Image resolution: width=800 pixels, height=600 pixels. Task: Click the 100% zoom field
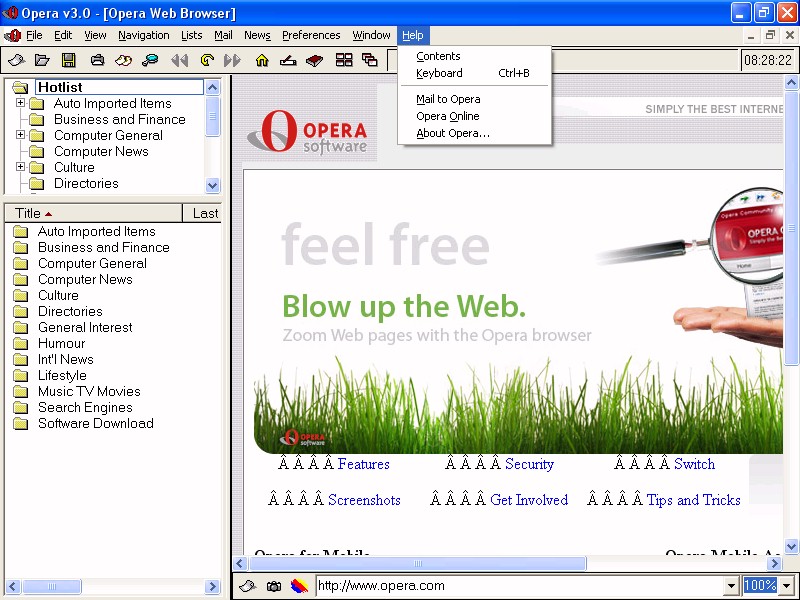761,586
